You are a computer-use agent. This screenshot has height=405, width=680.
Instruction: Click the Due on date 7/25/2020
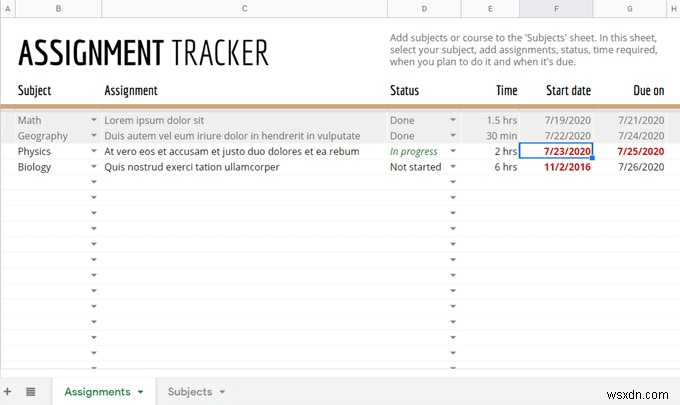tap(641, 151)
